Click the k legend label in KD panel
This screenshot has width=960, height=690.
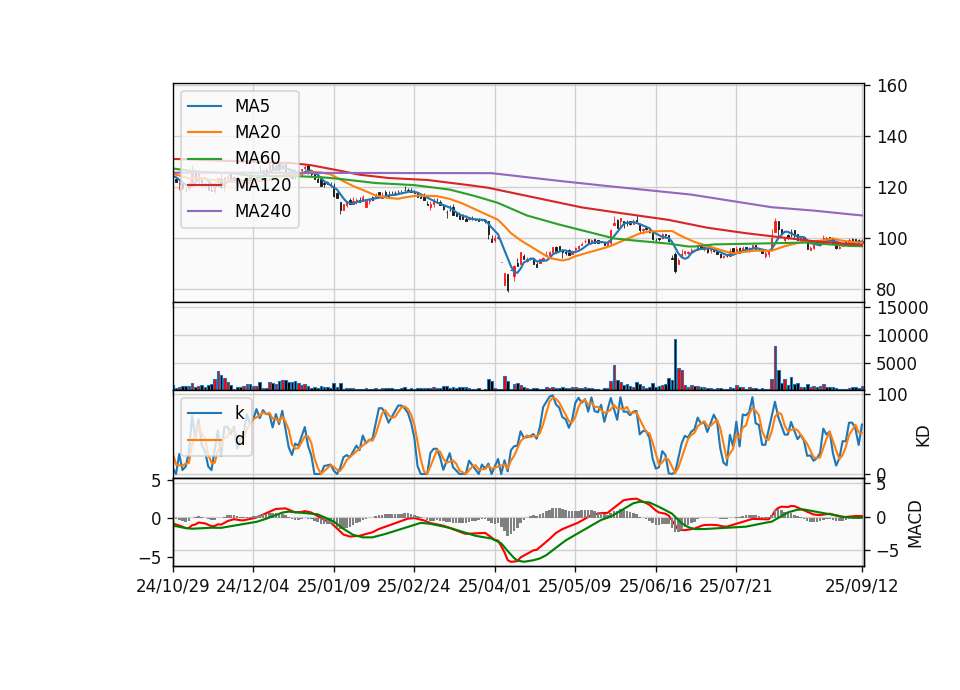pos(239,413)
